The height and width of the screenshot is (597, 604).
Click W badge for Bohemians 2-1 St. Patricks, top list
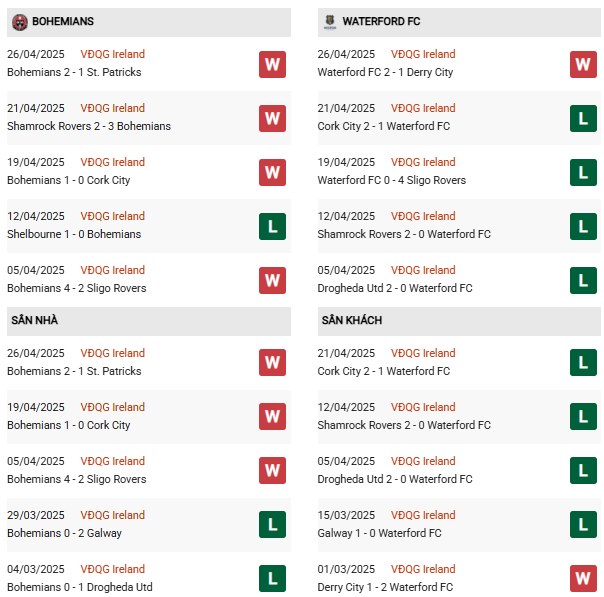(272, 64)
